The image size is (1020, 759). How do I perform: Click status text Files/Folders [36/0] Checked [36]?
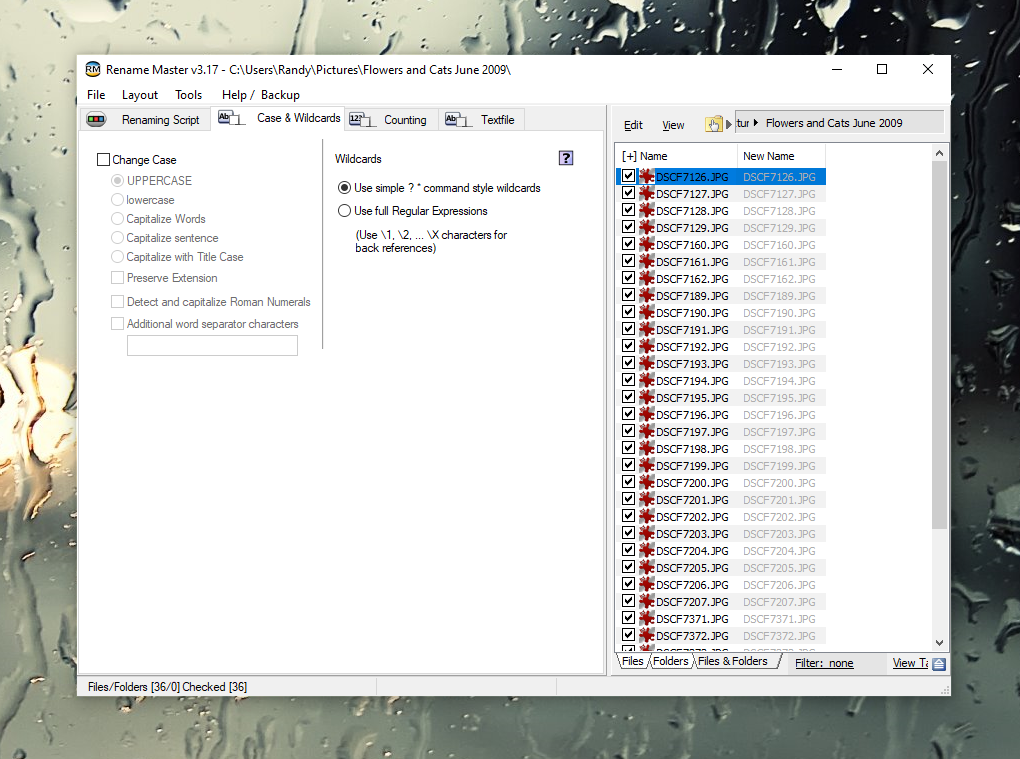pyautogui.click(x=167, y=687)
